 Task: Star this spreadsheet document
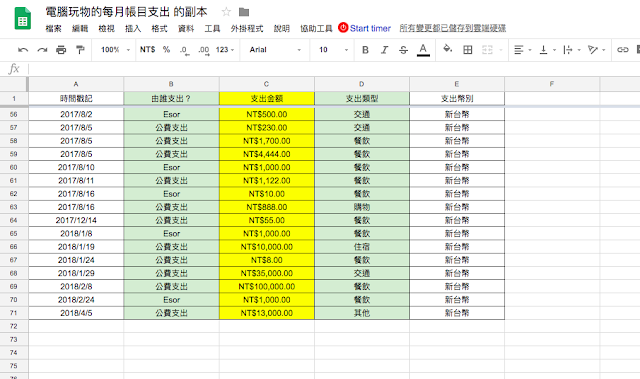226,12
